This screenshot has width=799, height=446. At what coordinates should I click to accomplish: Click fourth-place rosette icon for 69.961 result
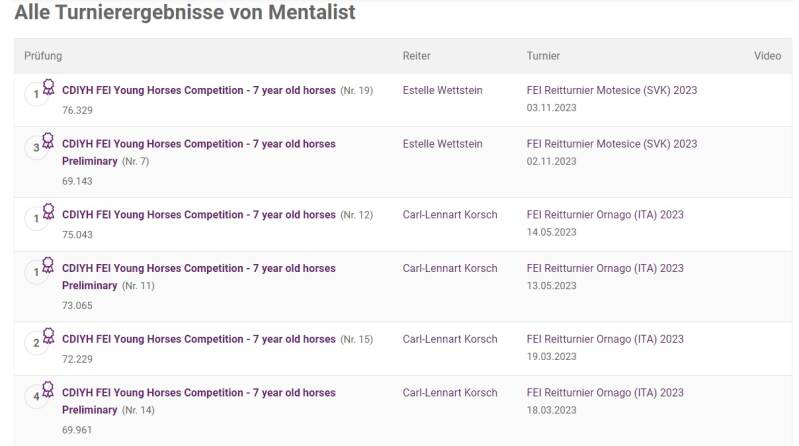(x=47, y=392)
